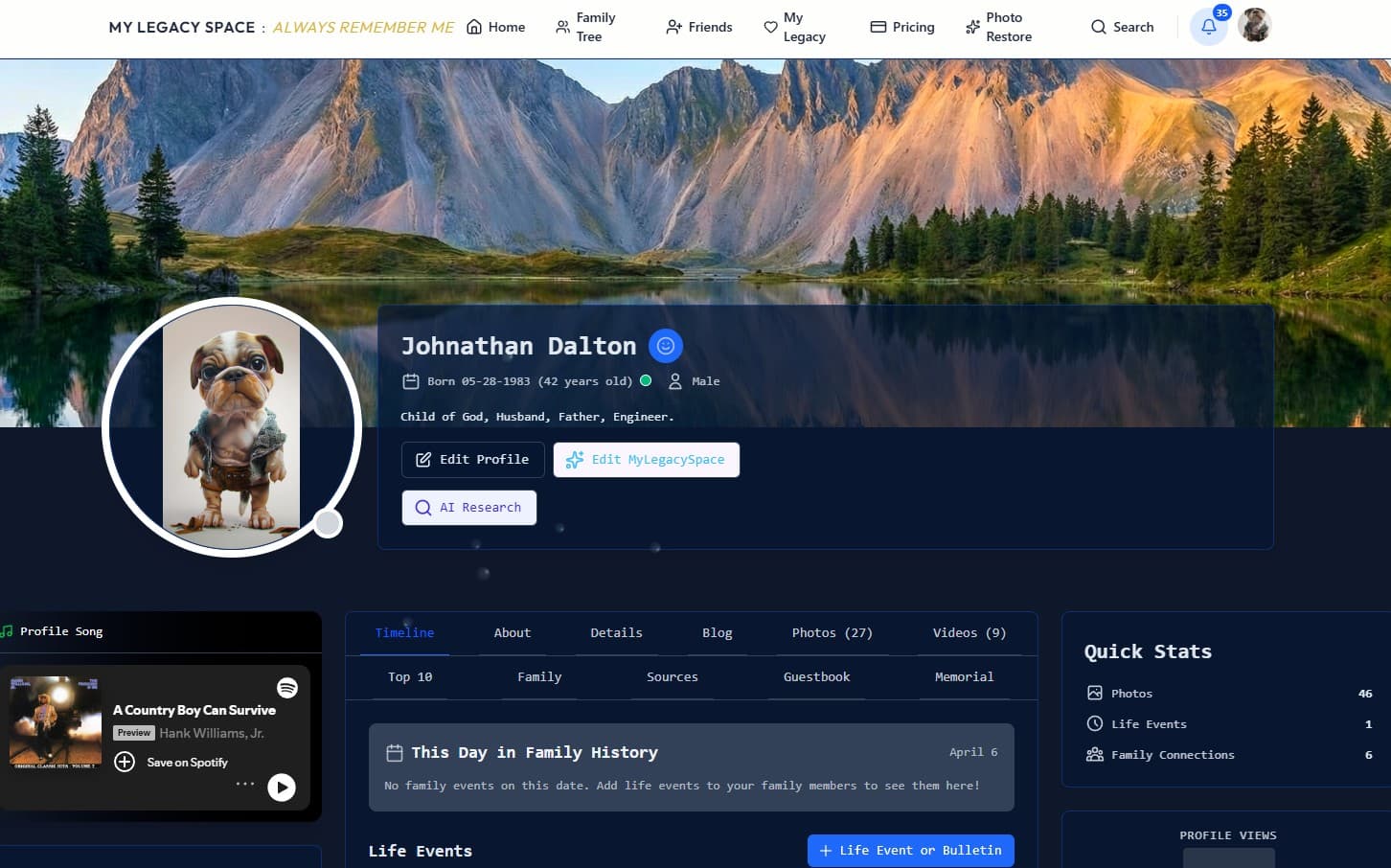The width and height of the screenshot is (1391, 868).
Task: Open the notifications bell panel
Action: 1208,26
